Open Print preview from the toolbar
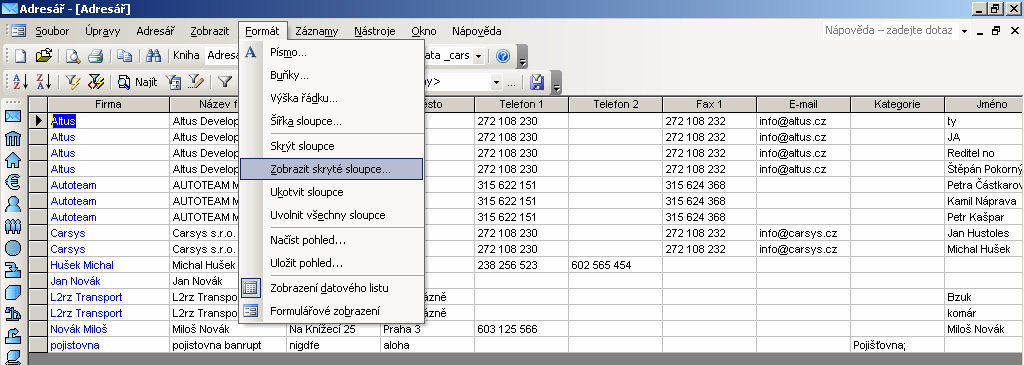This screenshot has width=1024, height=365. [x=72, y=56]
